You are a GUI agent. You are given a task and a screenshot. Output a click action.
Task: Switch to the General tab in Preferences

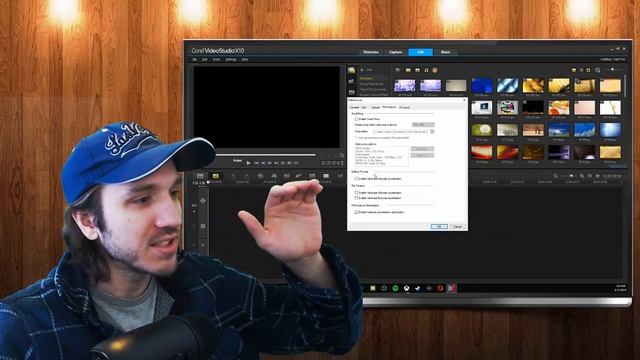point(354,107)
